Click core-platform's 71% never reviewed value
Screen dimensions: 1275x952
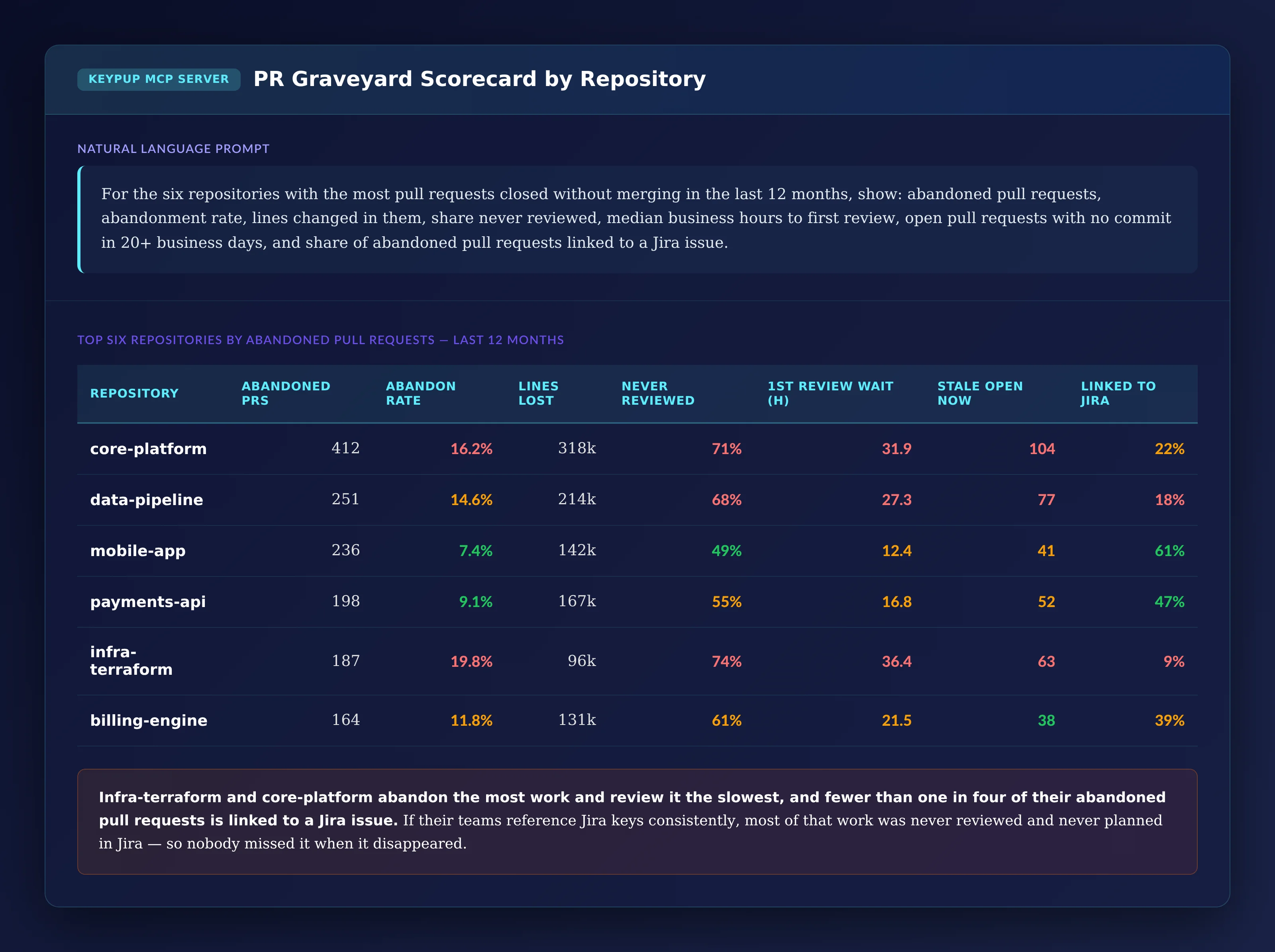(727, 449)
